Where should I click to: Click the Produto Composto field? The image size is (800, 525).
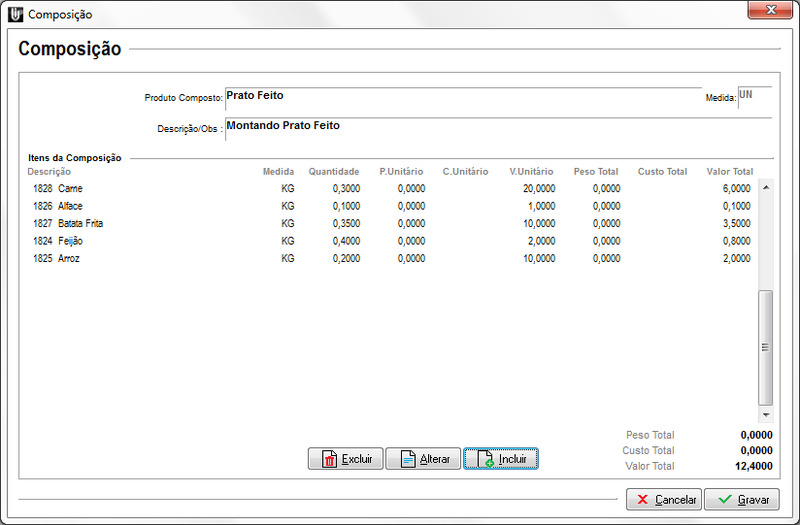click(x=460, y=97)
